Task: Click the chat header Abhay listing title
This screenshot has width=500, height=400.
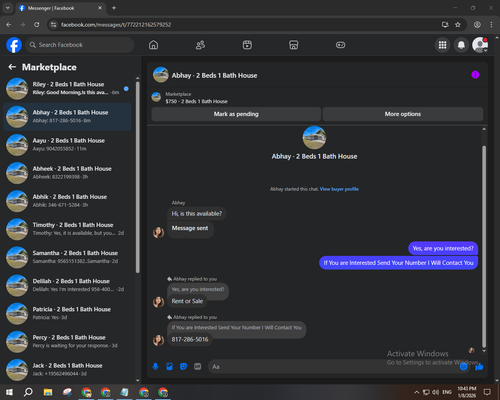Action: pos(214,75)
